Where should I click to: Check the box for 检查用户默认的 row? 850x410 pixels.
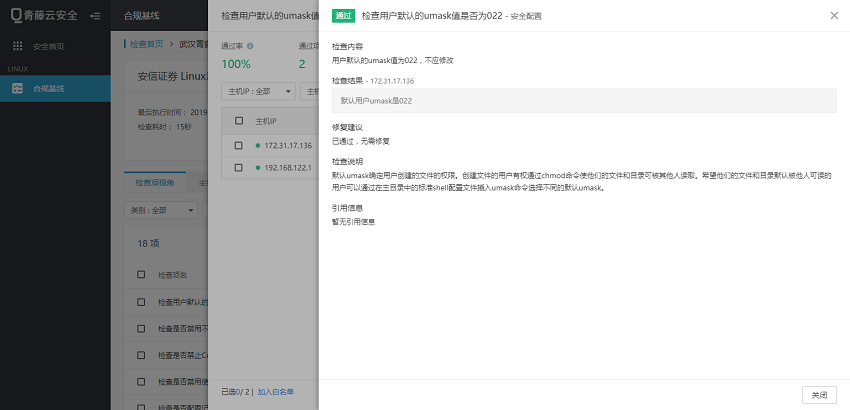(x=141, y=302)
